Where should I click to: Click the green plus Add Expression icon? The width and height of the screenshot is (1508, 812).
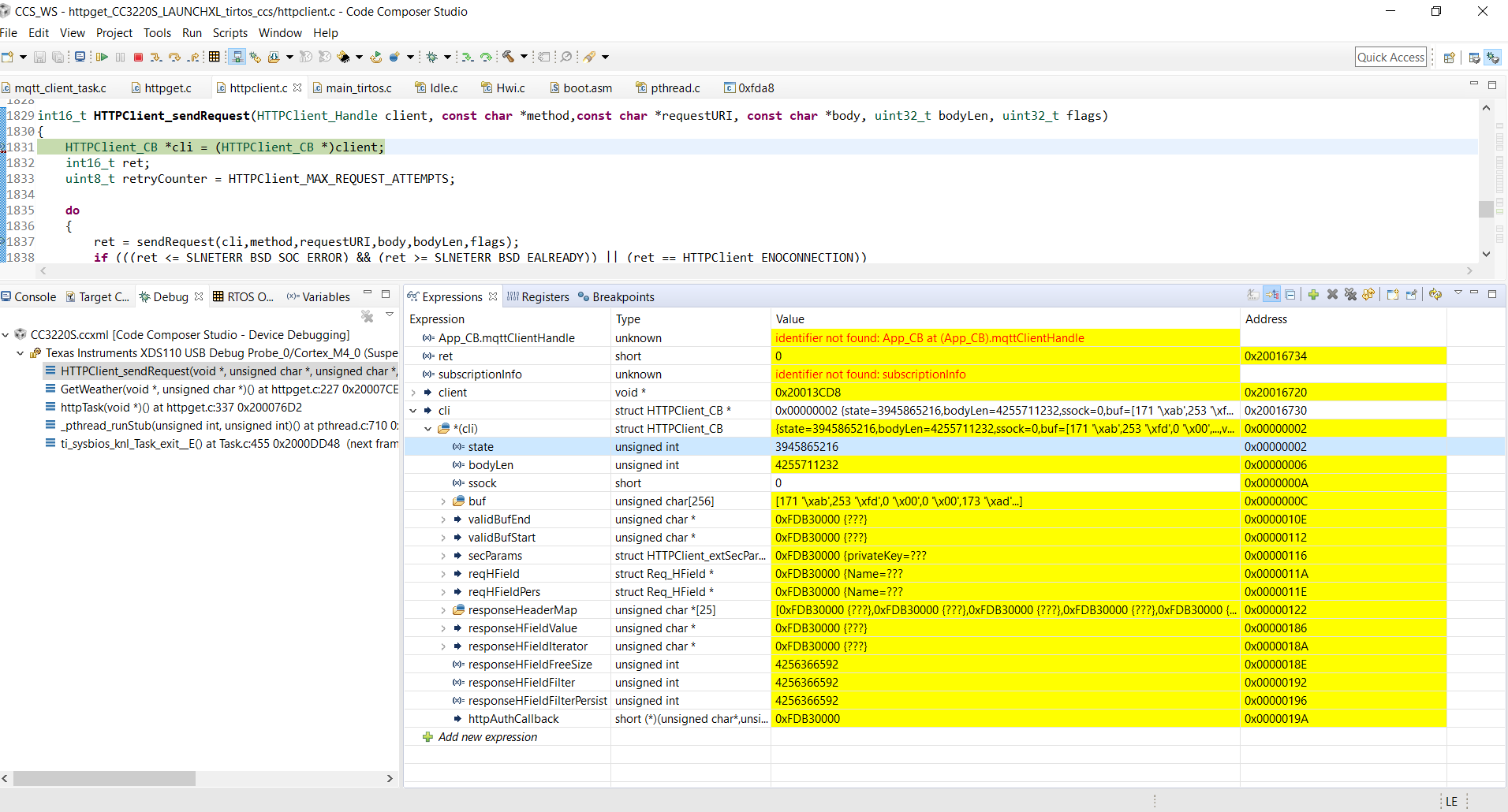(1313, 295)
